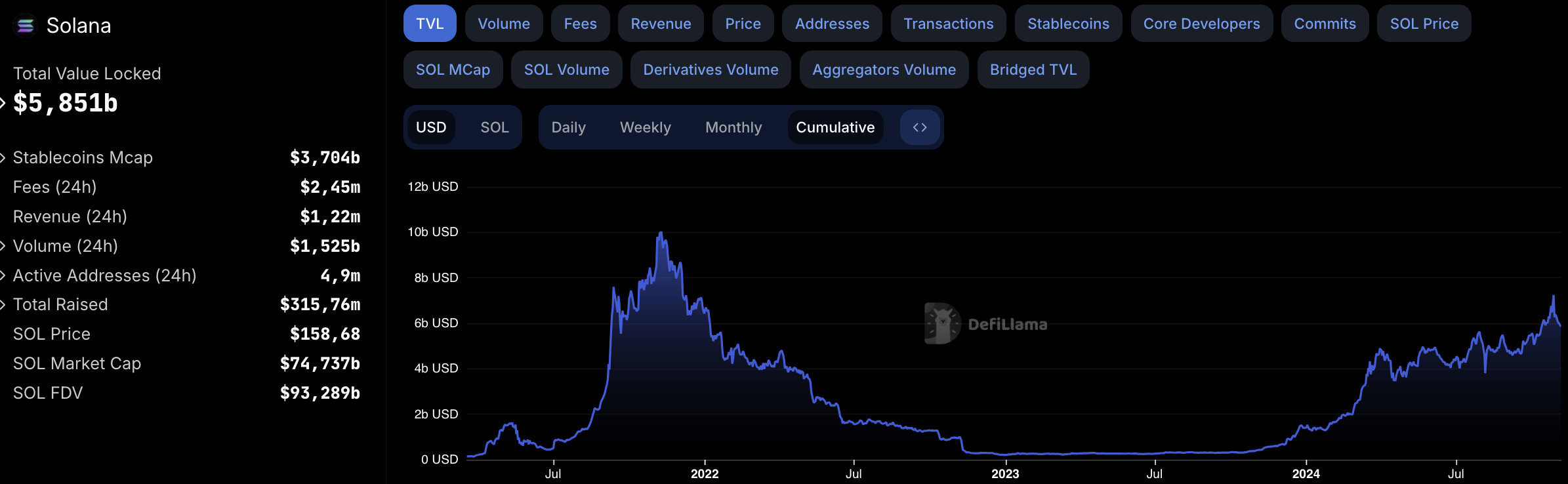This screenshot has width=1568, height=484.
Task: Toggle the Fees chart metric
Action: pyautogui.click(x=581, y=24)
